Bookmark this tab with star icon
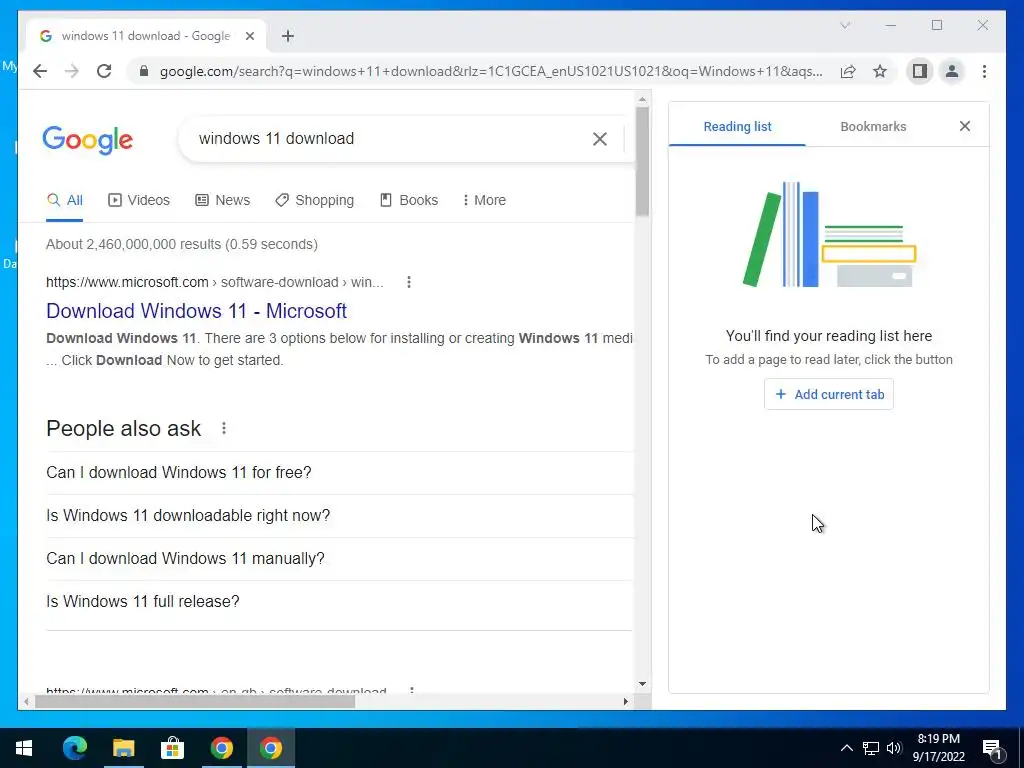Screen dimensions: 1024x768 (x=880, y=71)
